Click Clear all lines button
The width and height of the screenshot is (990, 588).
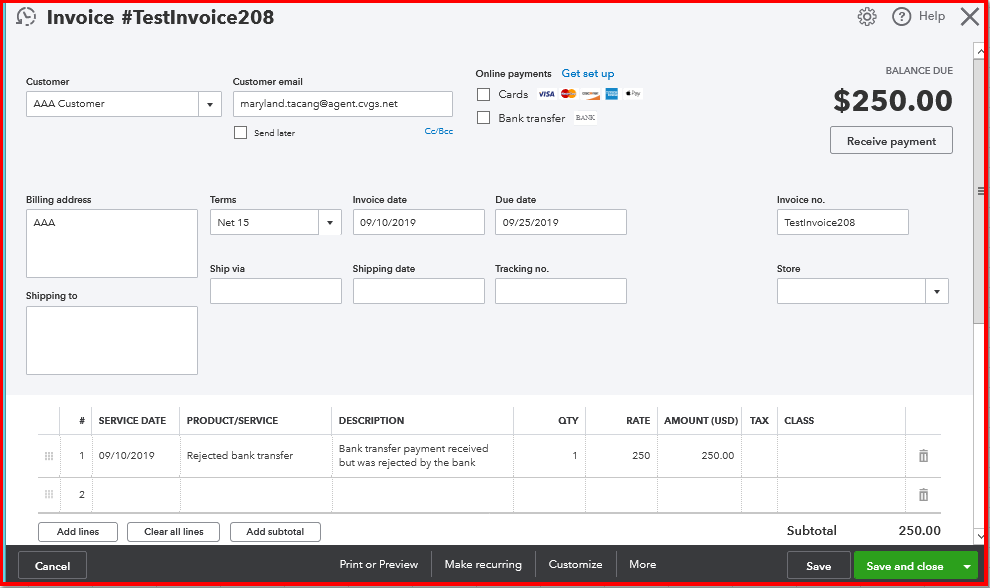[x=174, y=532]
